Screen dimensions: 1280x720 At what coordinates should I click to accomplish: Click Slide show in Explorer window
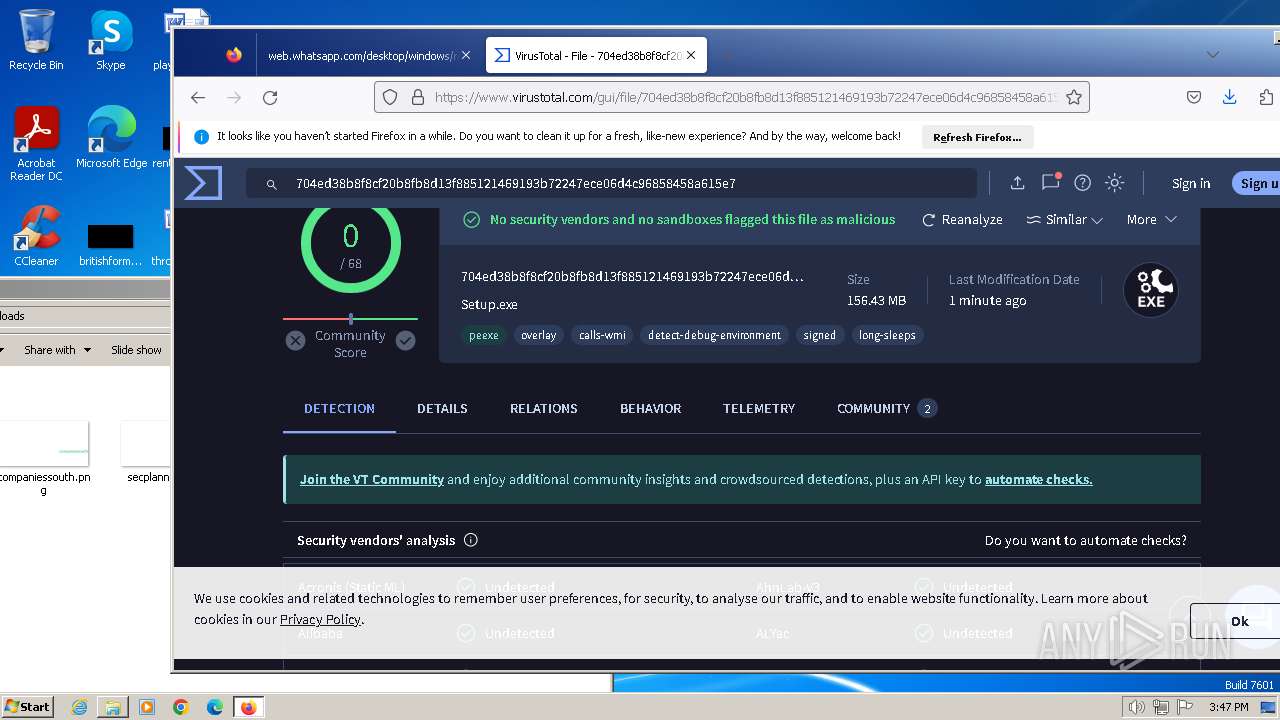click(136, 350)
